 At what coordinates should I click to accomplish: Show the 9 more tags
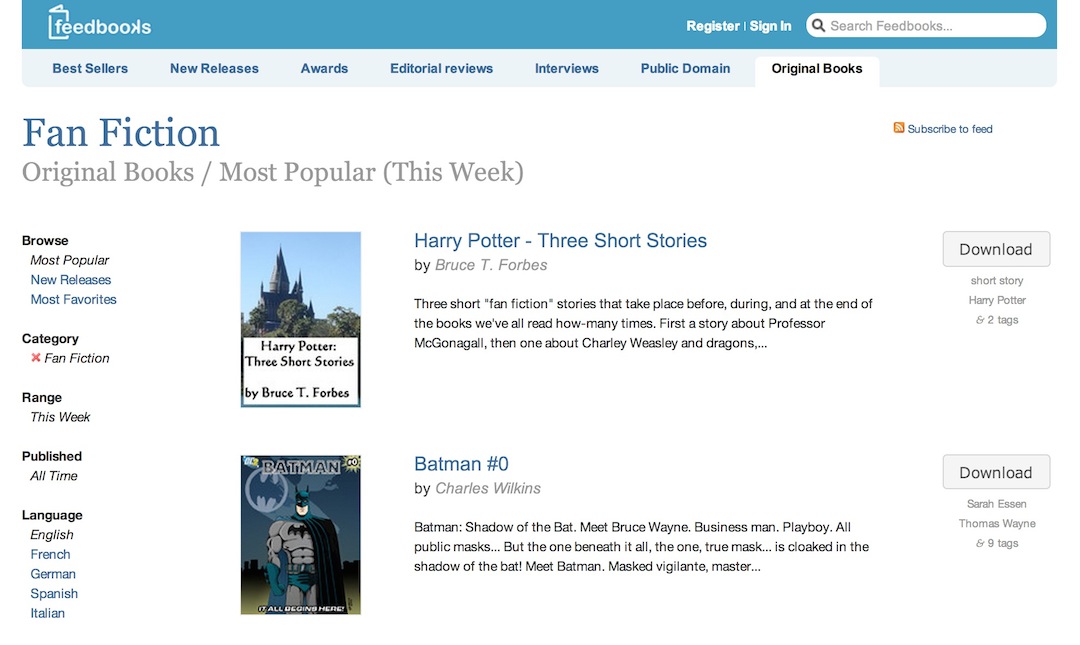pos(997,543)
